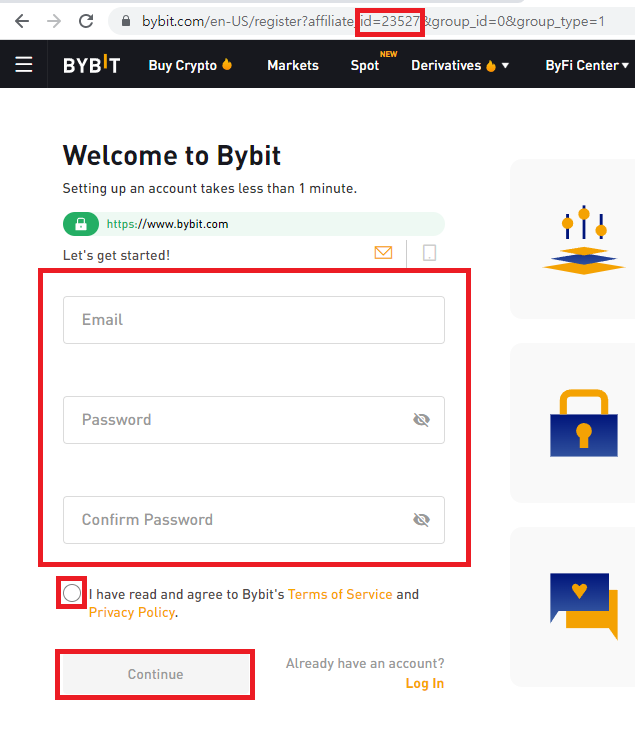
Task: Show the Password field text
Action: [421, 420]
